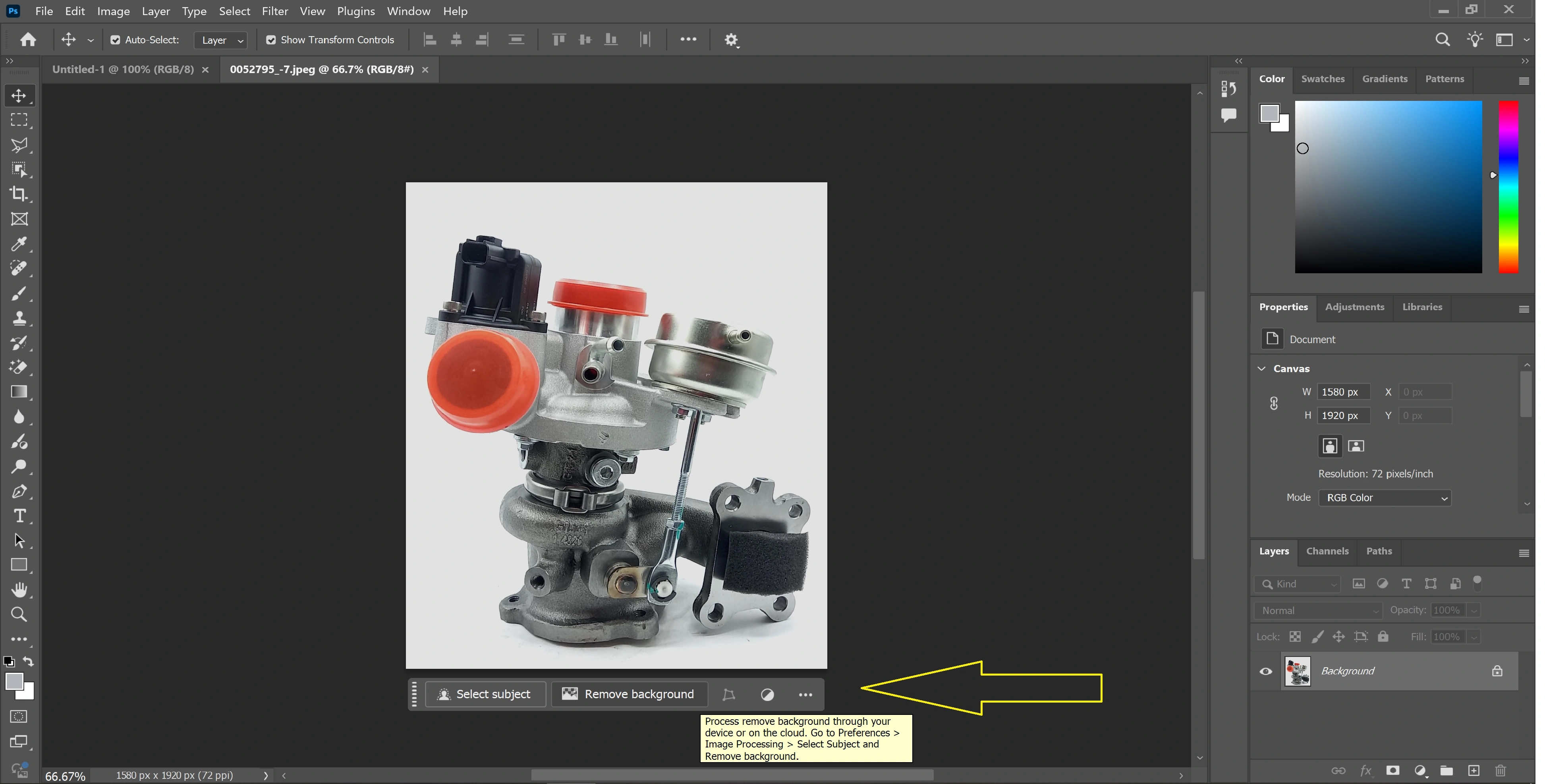Add a layer mask
This screenshot has height=784, width=1545.
[x=1392, y=771]
